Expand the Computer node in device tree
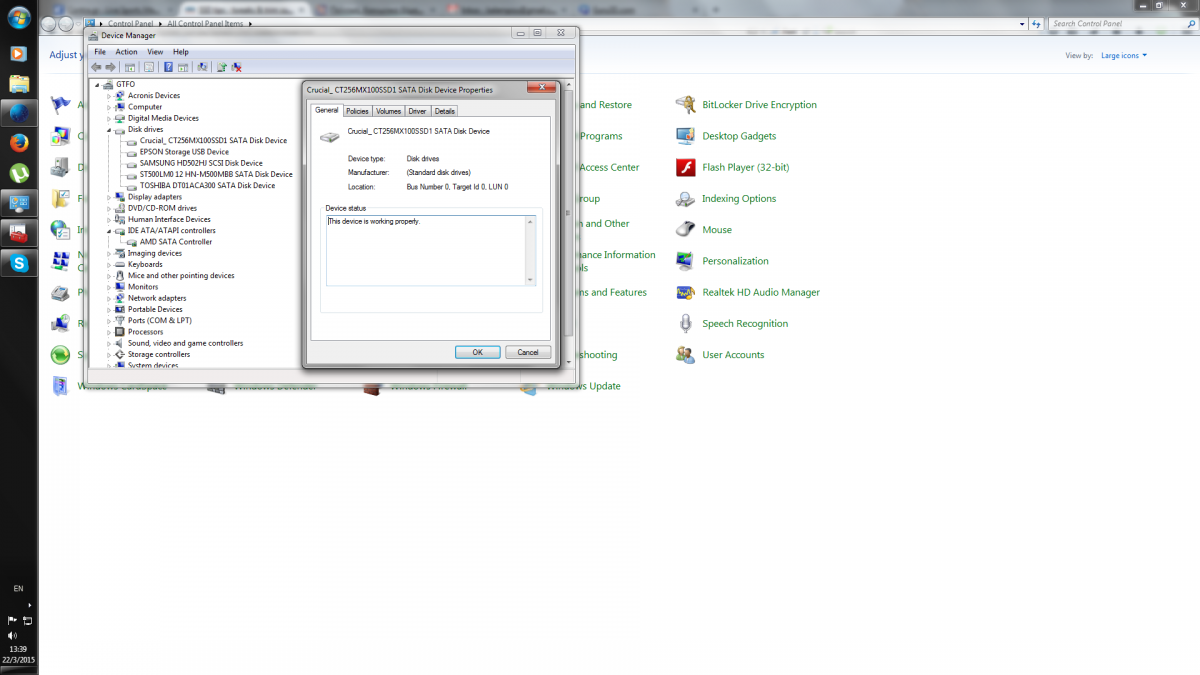 pos(110,107)
